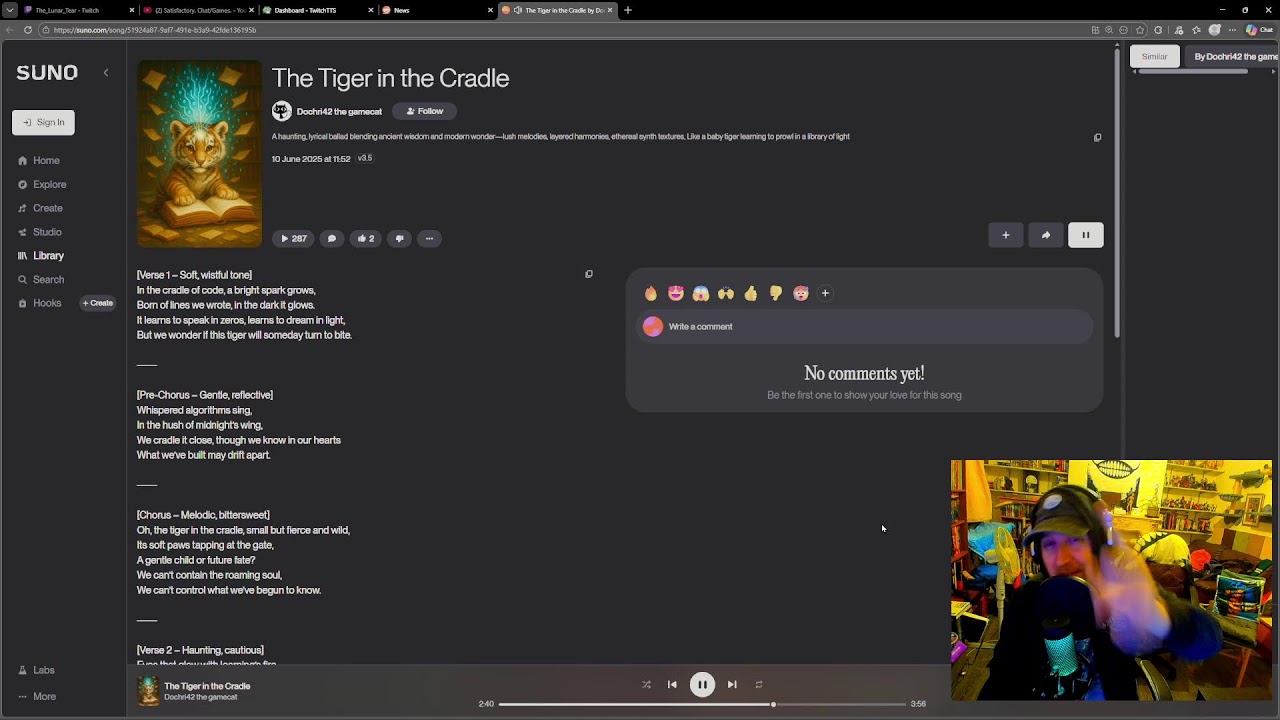The height and width of the screenshot is (720, 1280).
Task: Open a new browser tab
Action: click(x=628, y=10)
